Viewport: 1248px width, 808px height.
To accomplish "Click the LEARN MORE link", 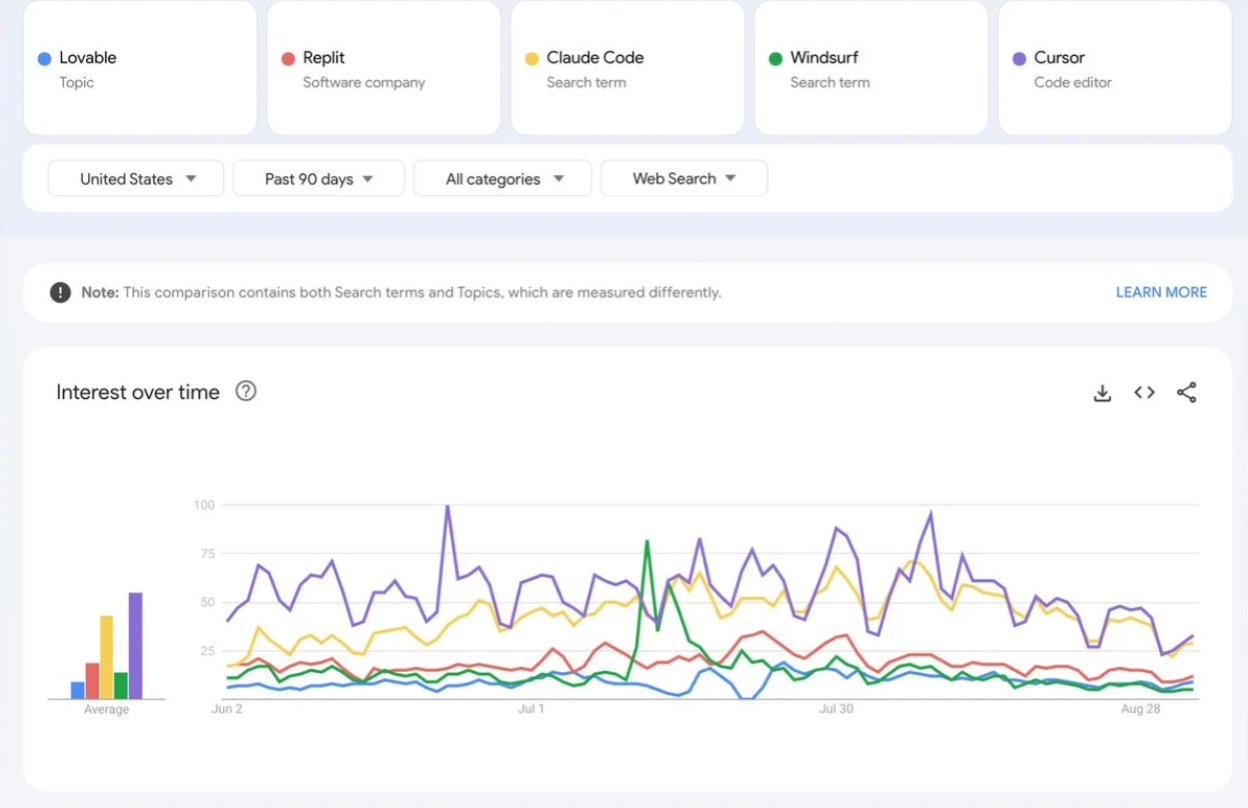I will (x=1161, y=292).
